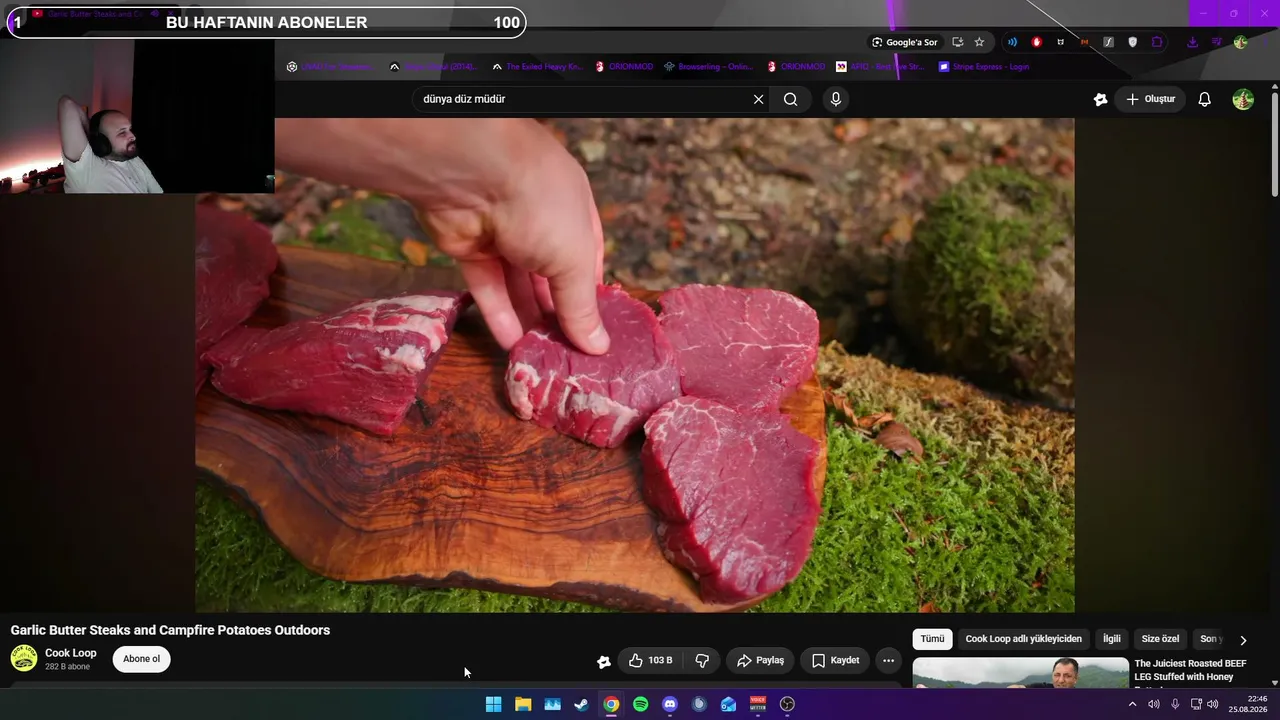Image resolution: width=1280 pixels, height=720 pixels.
Task: Open Discord from the taskbar
Action: pyautogui.click(x=670, y=704)
